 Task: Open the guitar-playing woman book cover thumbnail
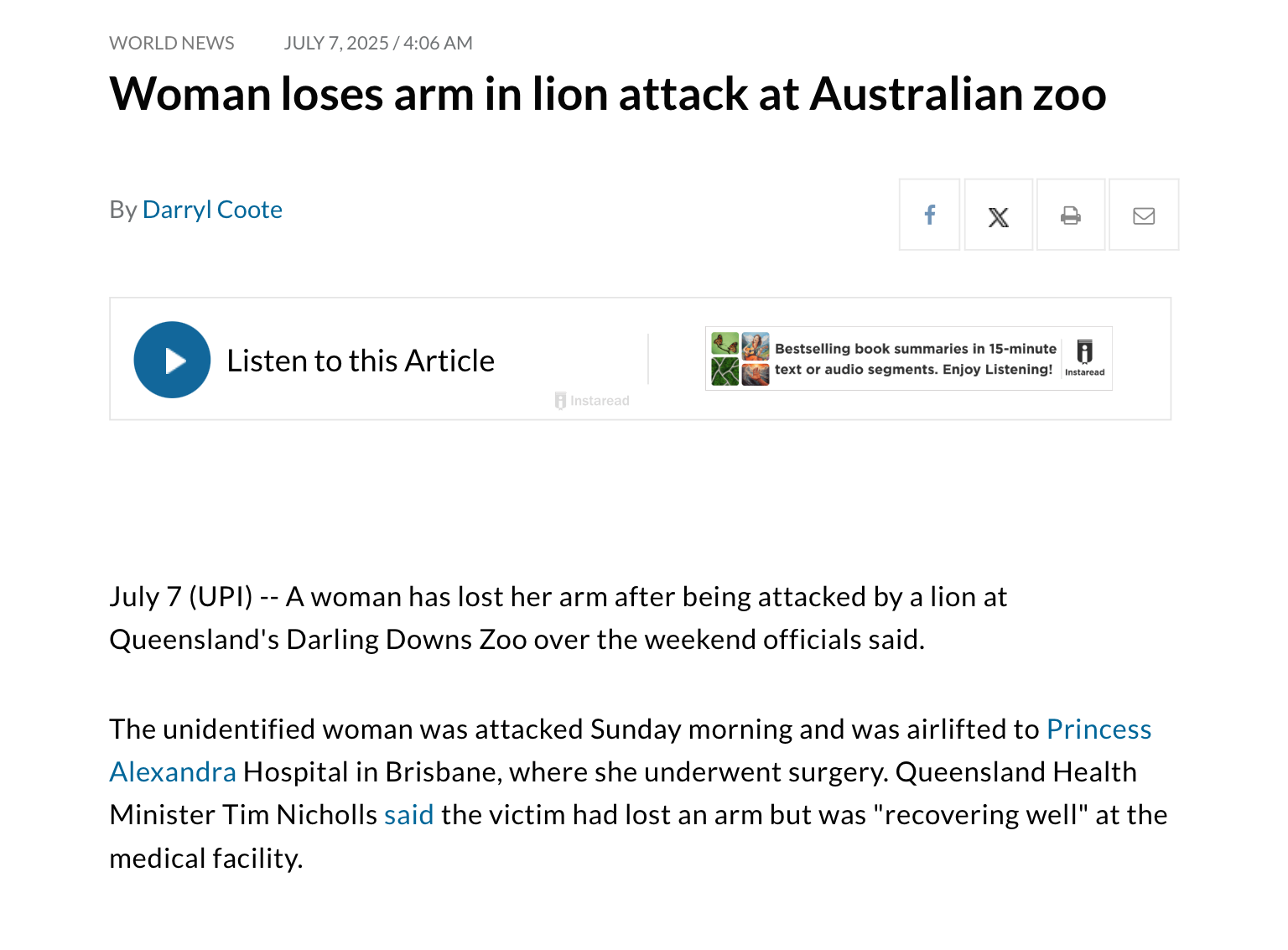point(756,345)
